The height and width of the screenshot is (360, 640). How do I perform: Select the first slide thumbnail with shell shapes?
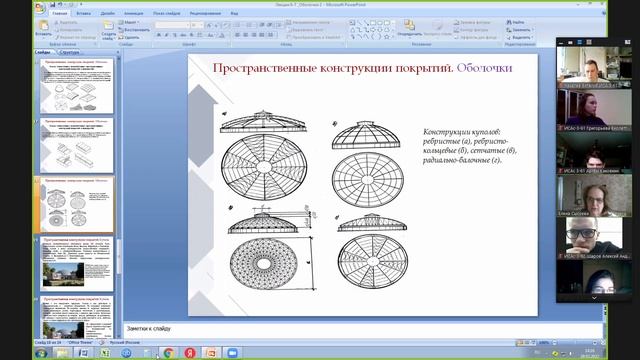77,86
